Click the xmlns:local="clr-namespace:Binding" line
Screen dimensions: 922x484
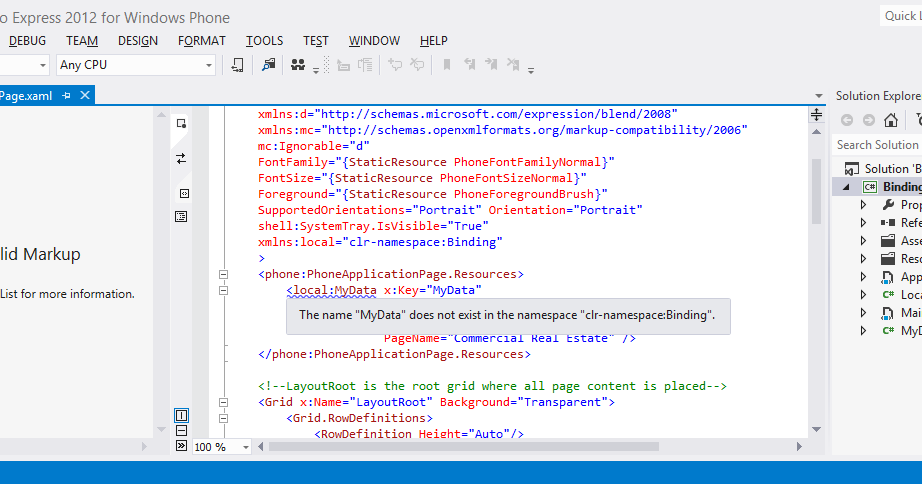pyautogui.click(x=380, y=242)
